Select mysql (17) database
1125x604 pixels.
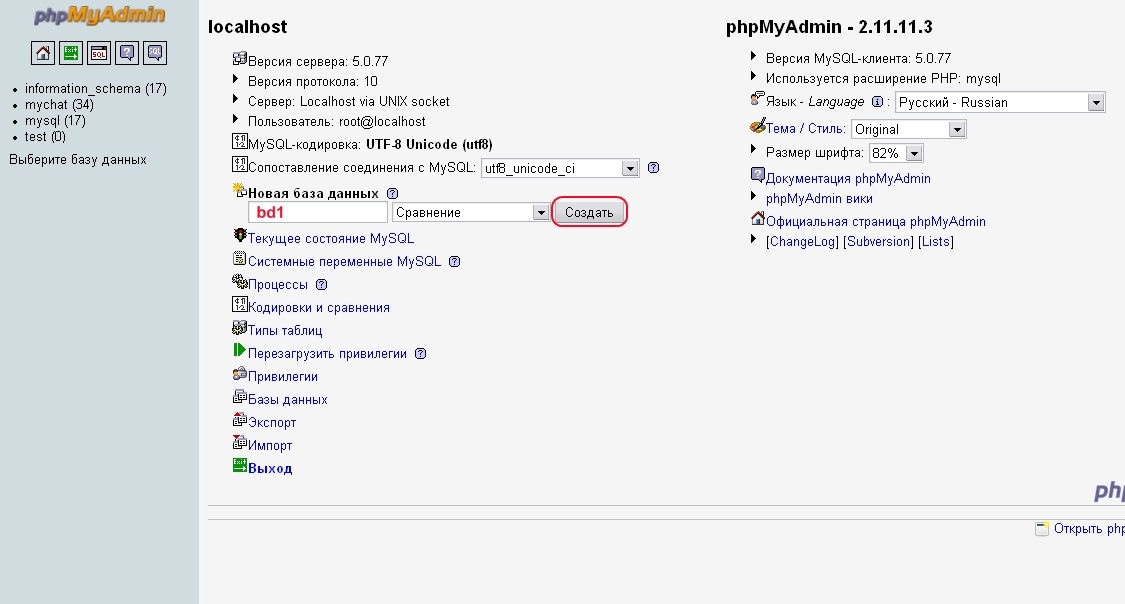click(55, 121)
